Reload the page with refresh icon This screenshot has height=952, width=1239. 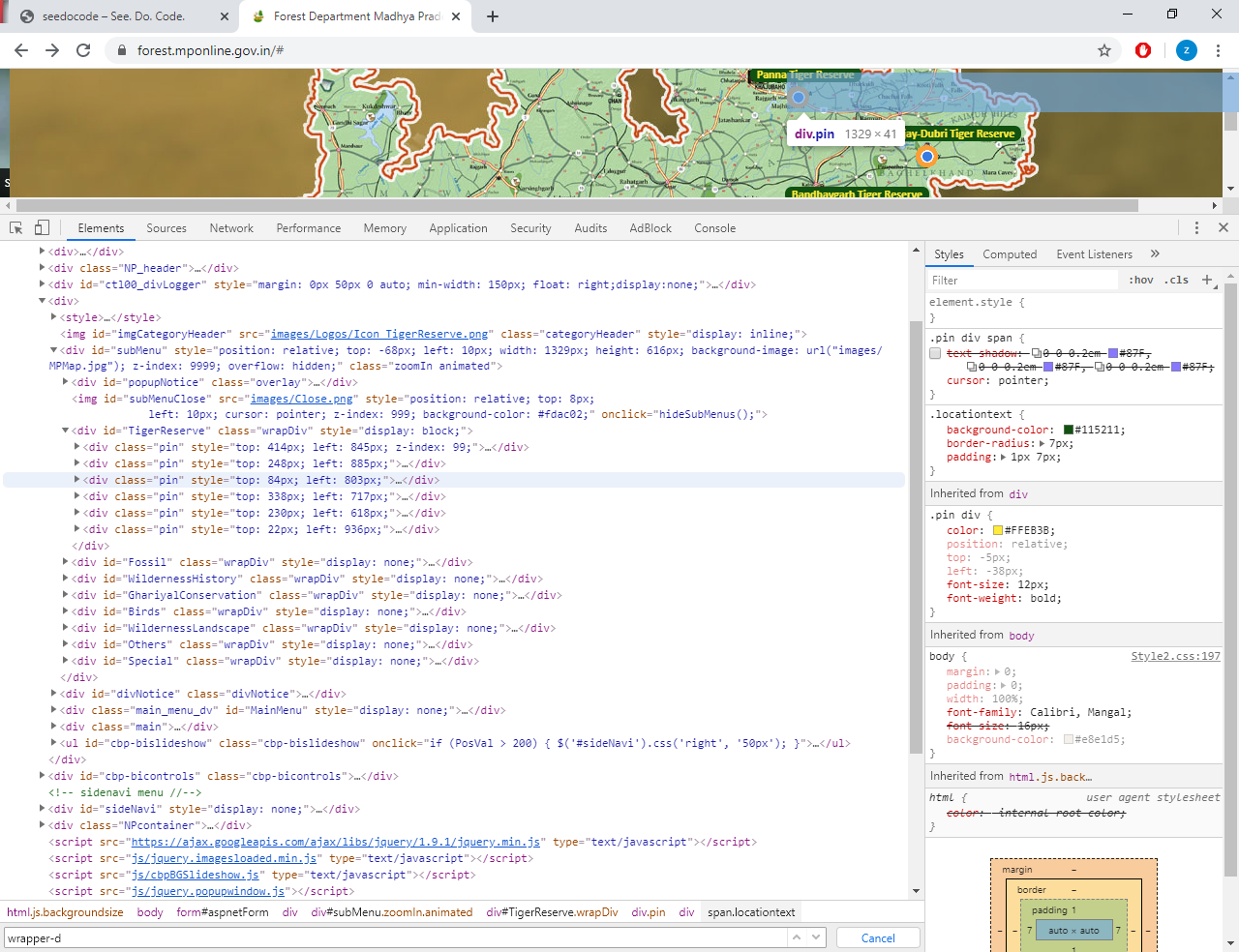pos(83,50)
